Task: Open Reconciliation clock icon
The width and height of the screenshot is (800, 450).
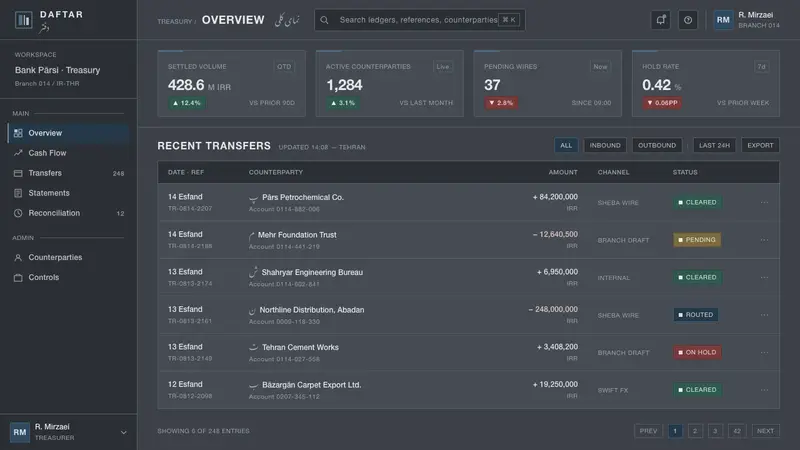Action: 18,213
